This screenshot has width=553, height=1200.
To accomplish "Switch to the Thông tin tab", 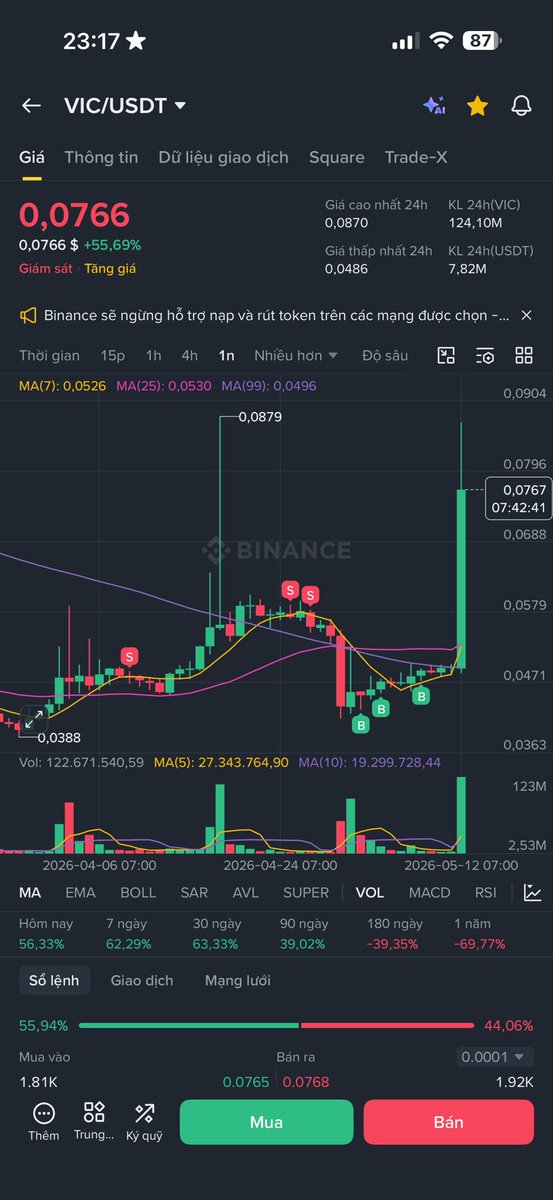I will (x=102, y=157).
